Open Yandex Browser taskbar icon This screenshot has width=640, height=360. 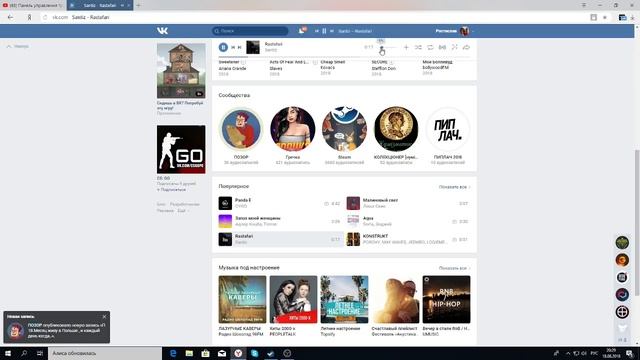click(x=238, y=353)
